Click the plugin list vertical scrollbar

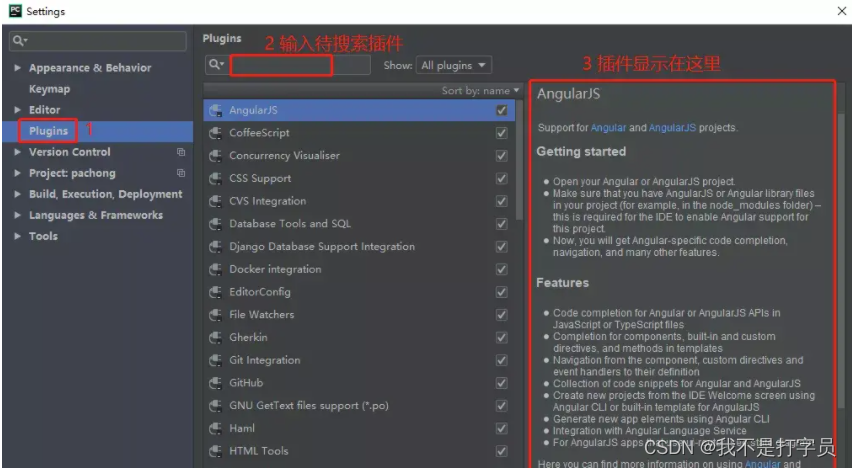pos(519,160)
